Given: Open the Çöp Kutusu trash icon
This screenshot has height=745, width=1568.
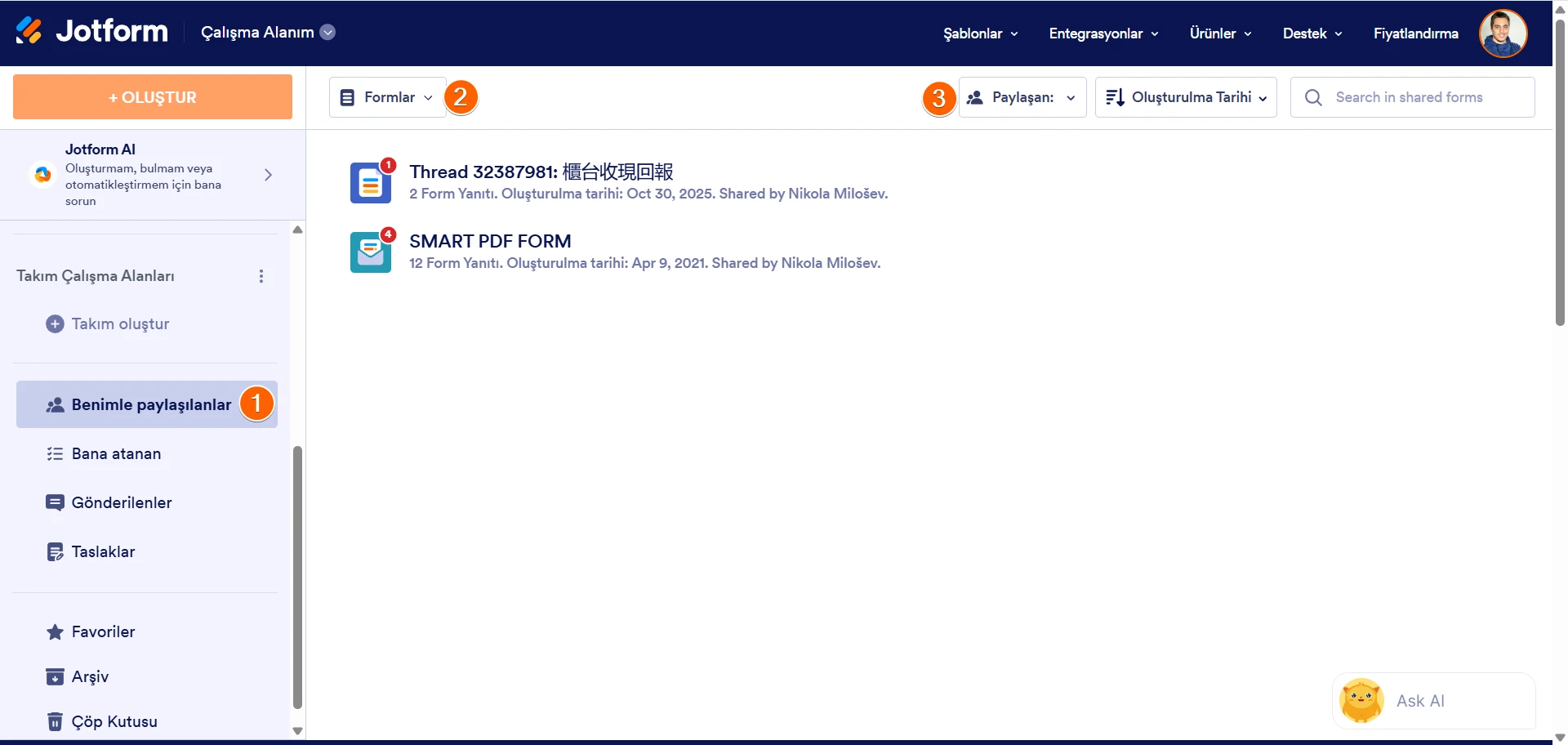Looking at the screenshot, I should (55, 721).
